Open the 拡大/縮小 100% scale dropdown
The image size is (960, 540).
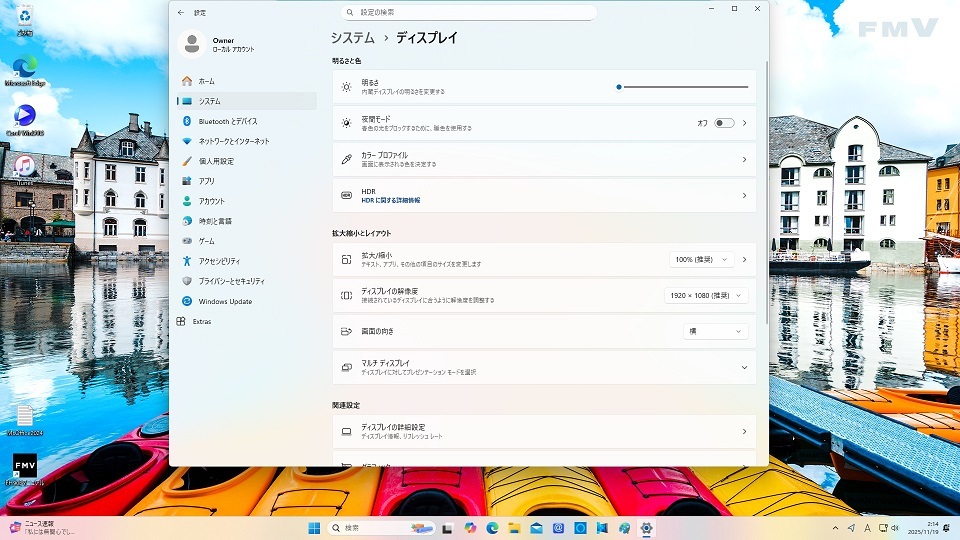pos(701,259)
